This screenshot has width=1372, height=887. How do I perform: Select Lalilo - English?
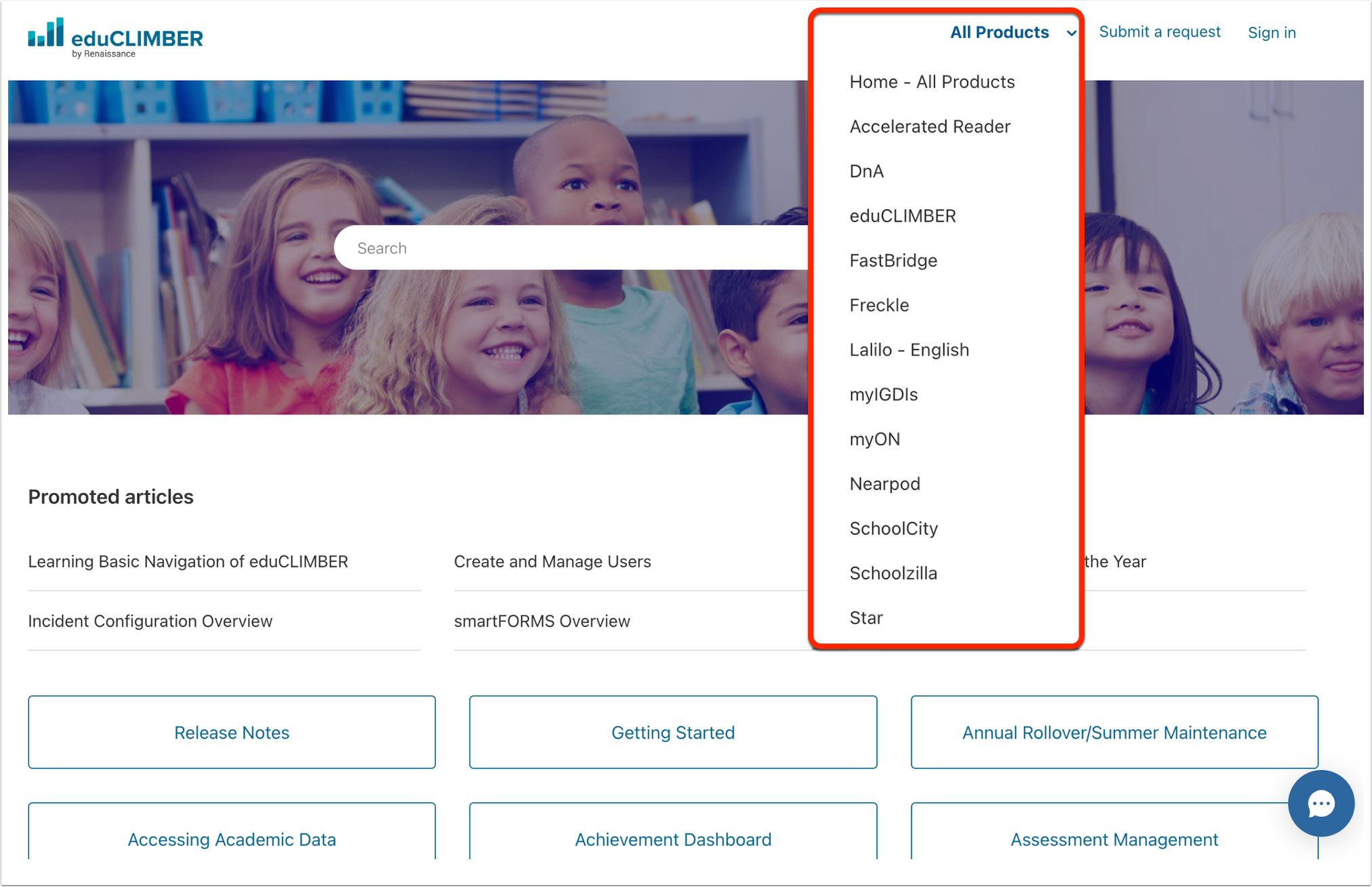click(909, 351)
